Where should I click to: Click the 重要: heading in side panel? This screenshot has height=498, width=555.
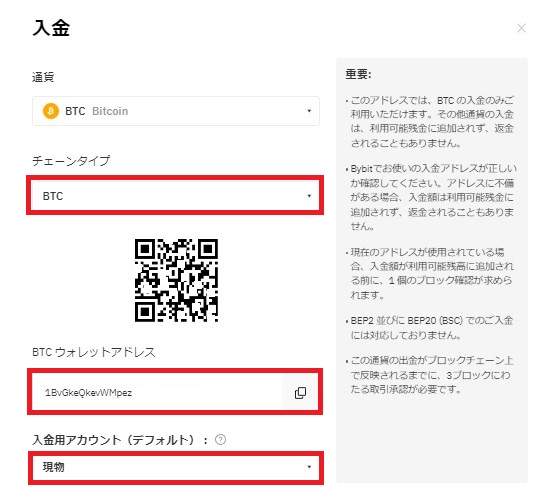point(358,74)
